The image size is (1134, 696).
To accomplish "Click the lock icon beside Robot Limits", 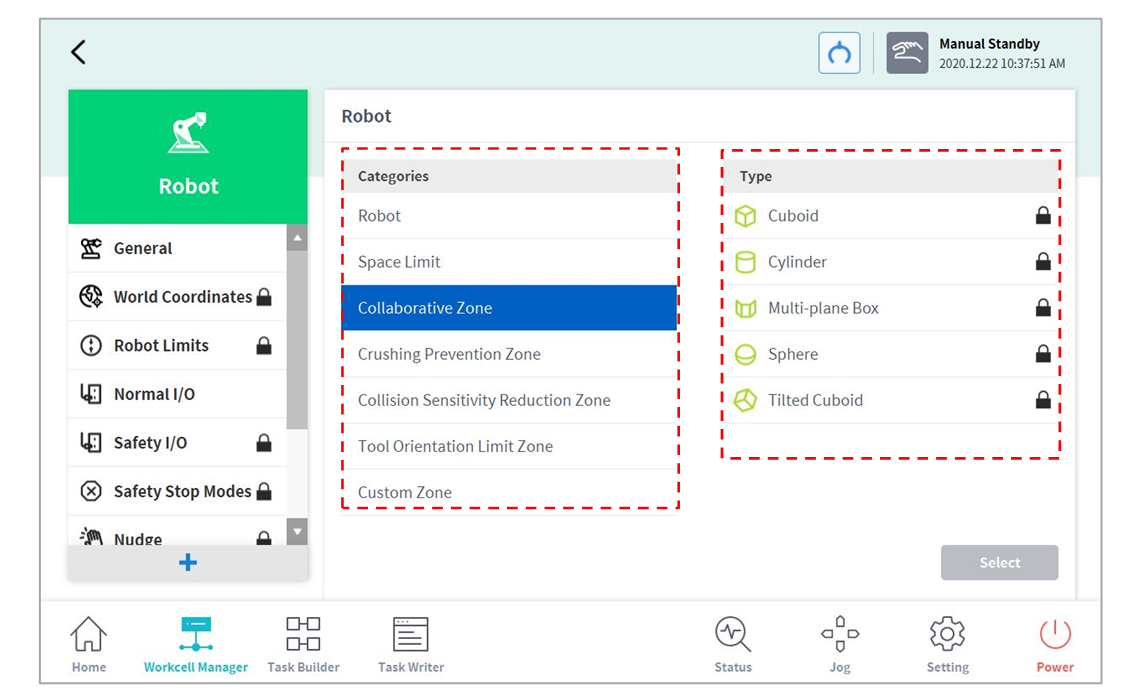I will coord(264,346).
